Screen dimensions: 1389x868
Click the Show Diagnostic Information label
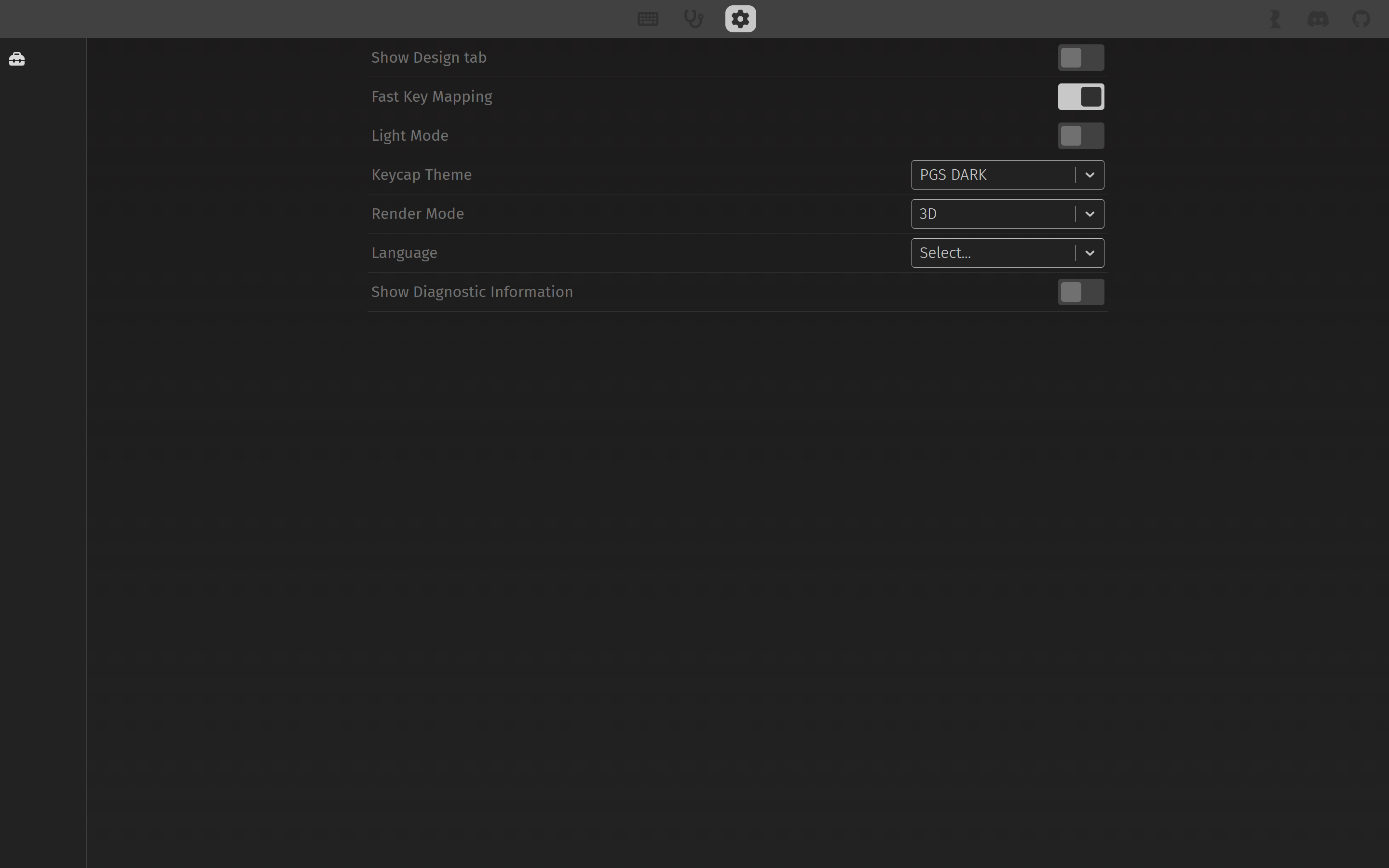pyautogui.click(x=471, y=292)
